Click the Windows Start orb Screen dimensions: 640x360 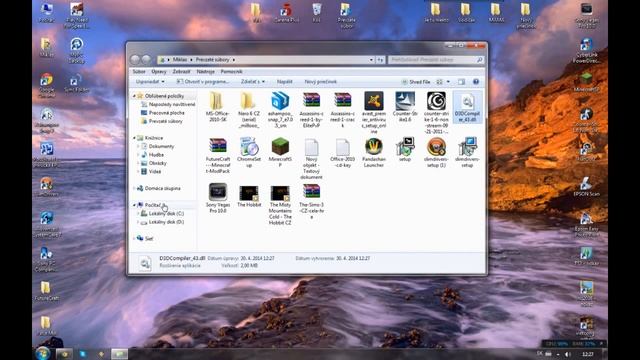click(42, 353)
